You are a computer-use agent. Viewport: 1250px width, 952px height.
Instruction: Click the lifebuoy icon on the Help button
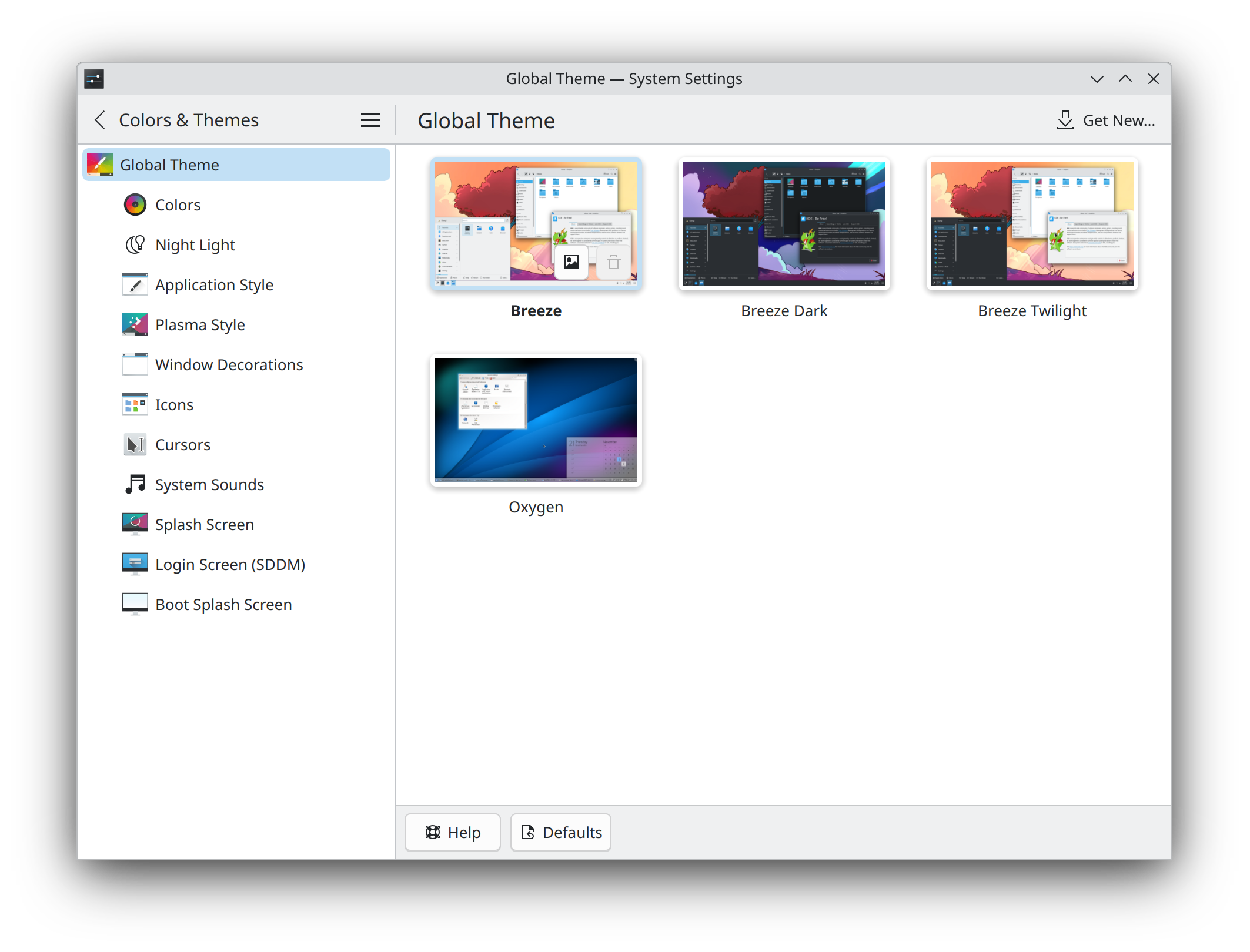[x=433, y=832]
